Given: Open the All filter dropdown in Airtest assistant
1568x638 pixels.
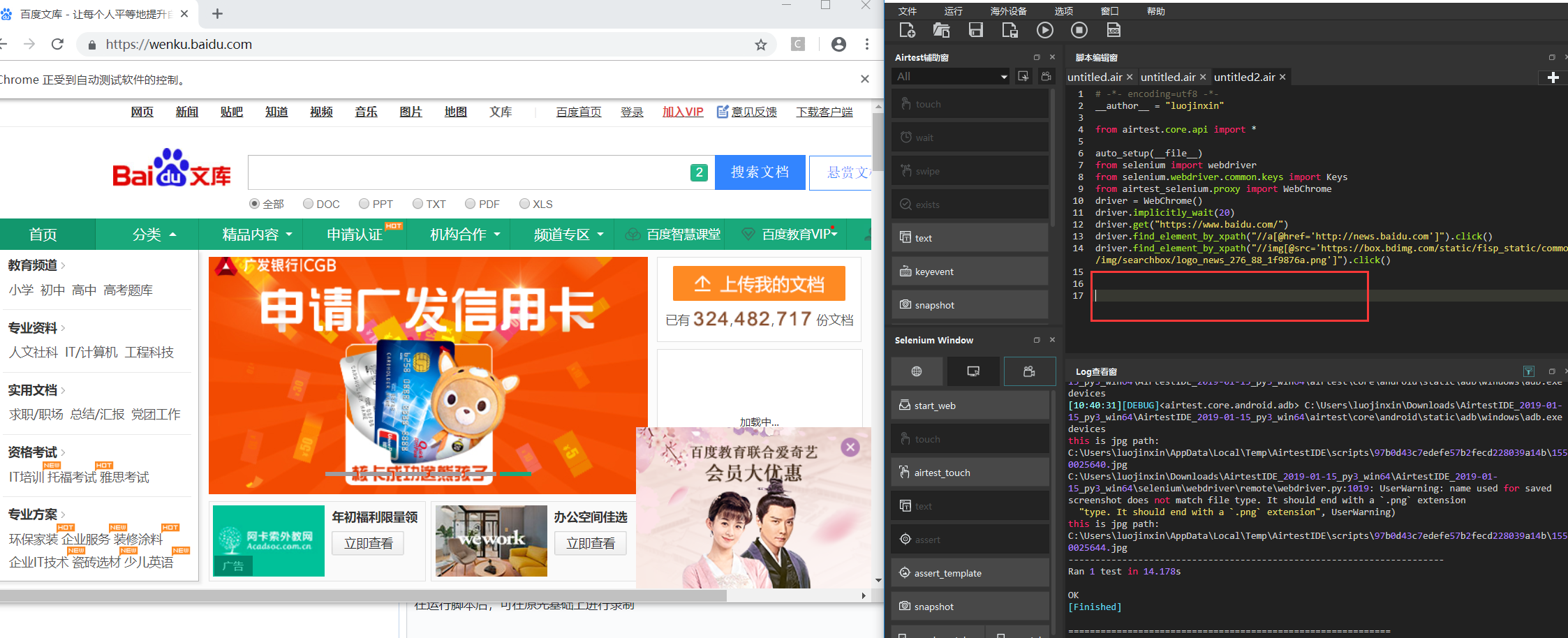Looking at the screenshot, I should [952, 76].
